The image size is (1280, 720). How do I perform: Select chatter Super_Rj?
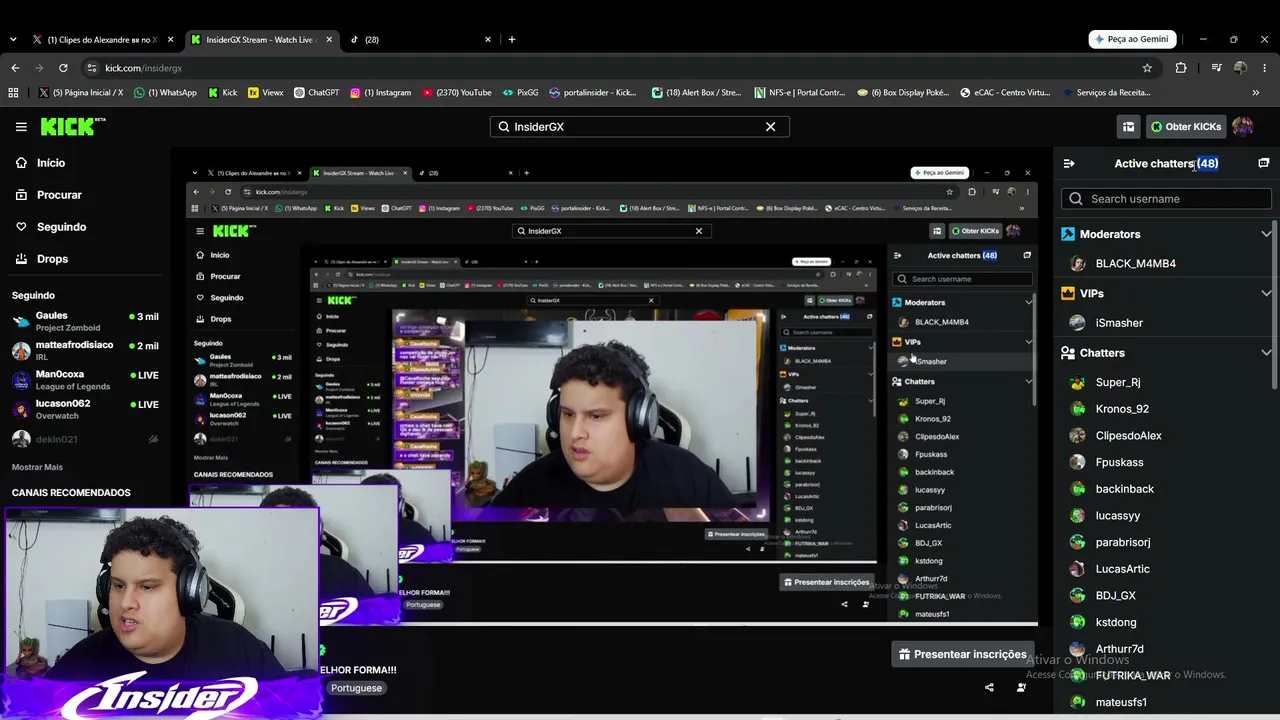pyautogui.click(x=1118, y=382)
